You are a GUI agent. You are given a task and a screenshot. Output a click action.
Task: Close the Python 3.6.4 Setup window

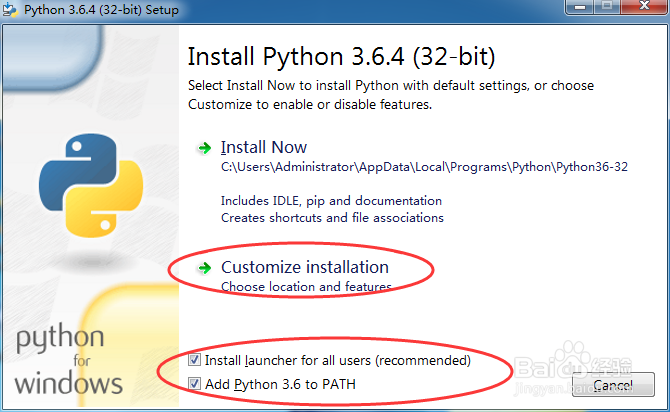643,8
